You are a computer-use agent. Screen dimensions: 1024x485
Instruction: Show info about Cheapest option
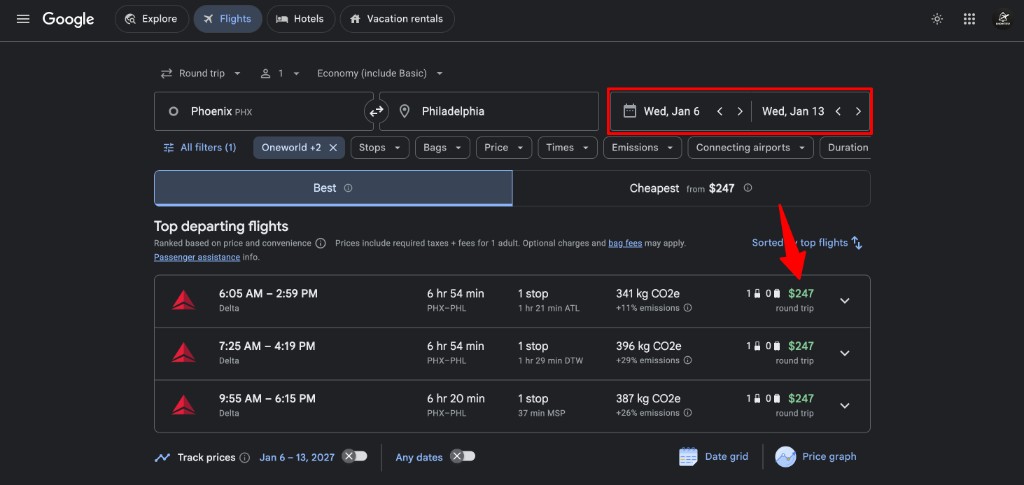coord(748,188)
